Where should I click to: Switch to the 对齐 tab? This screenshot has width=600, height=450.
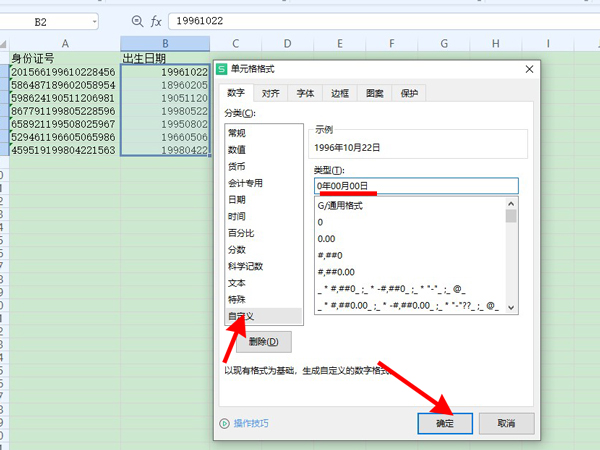coord(271,93)
